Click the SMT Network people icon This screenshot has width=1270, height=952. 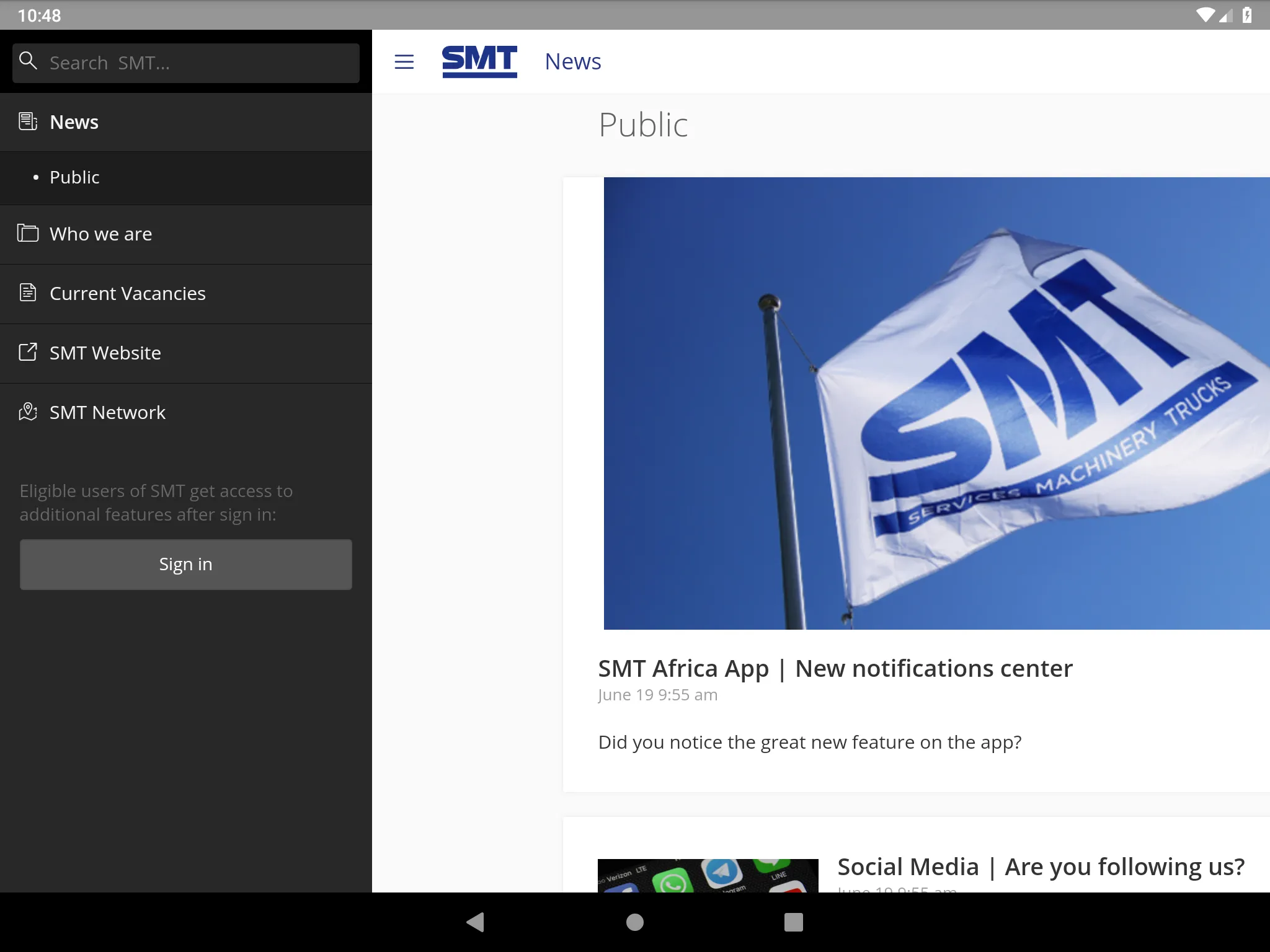point(28,412)
